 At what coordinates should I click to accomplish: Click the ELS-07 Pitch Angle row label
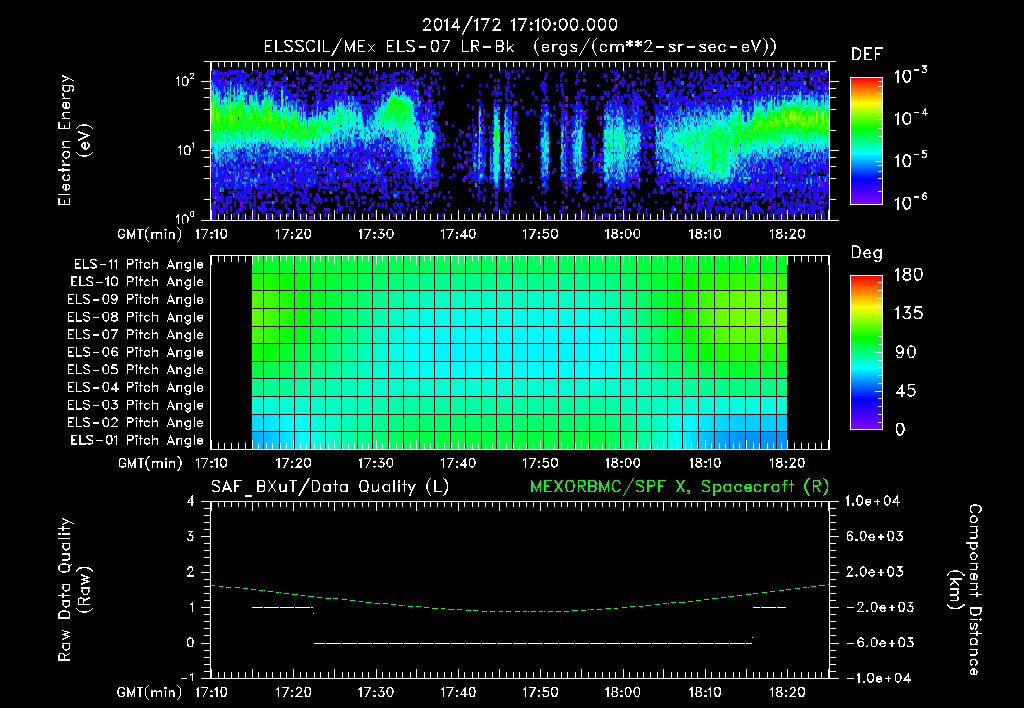pos(136,334)
